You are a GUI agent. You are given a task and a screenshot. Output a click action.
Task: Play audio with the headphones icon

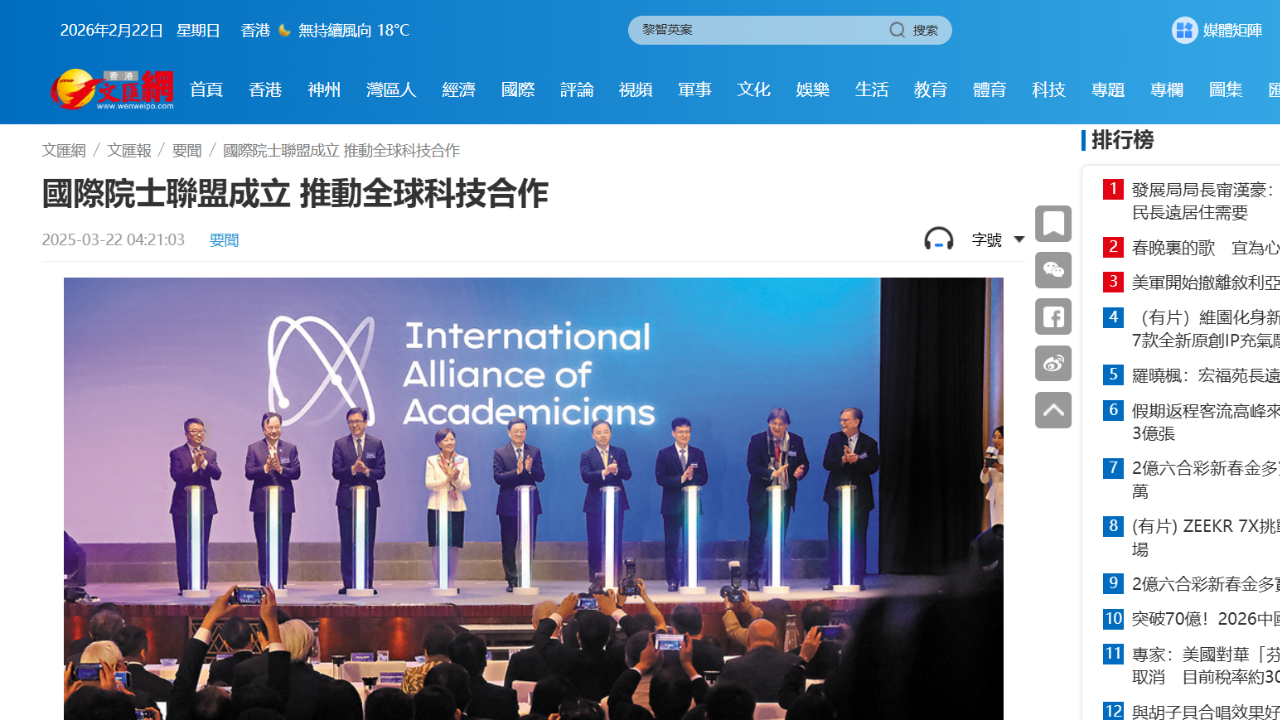938,239
